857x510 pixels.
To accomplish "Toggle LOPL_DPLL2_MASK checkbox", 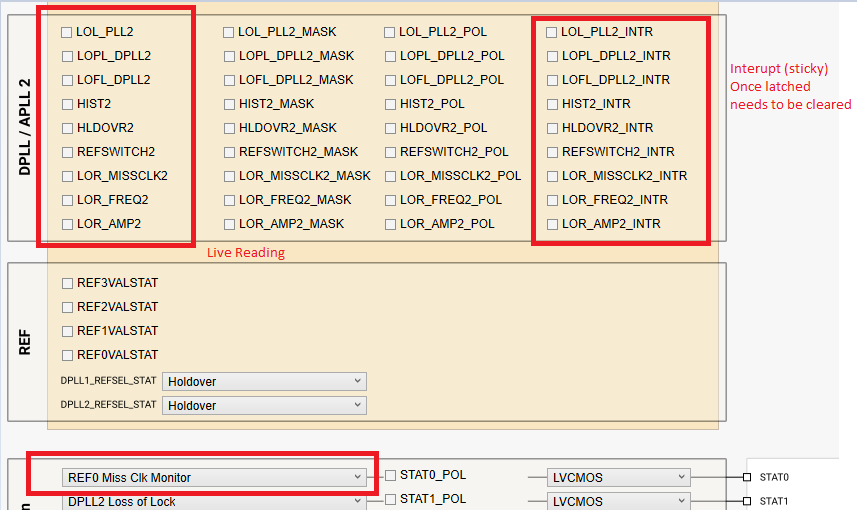I will pyautogui.click(x=229, y=56).
